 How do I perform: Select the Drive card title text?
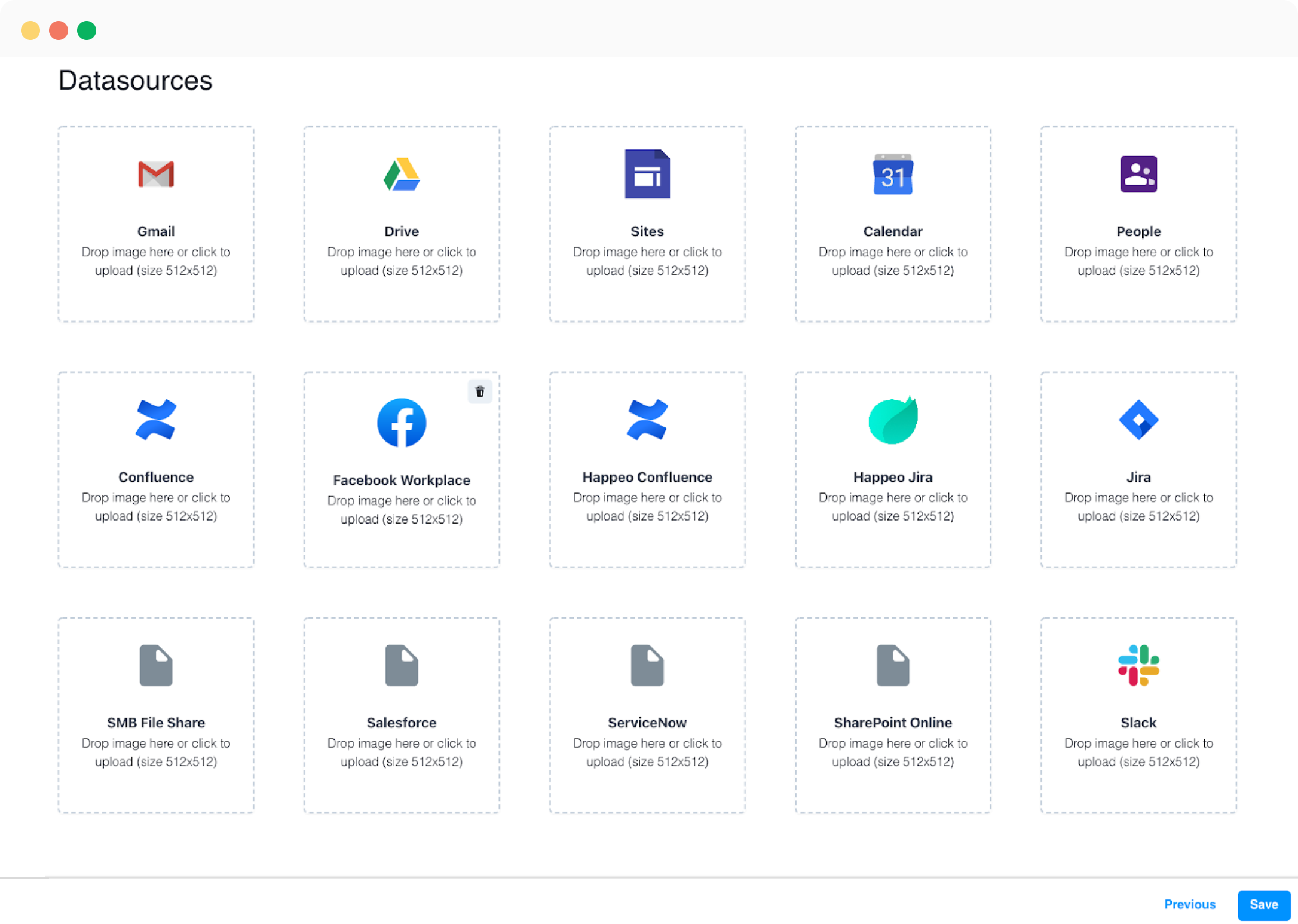pos(402,231)
